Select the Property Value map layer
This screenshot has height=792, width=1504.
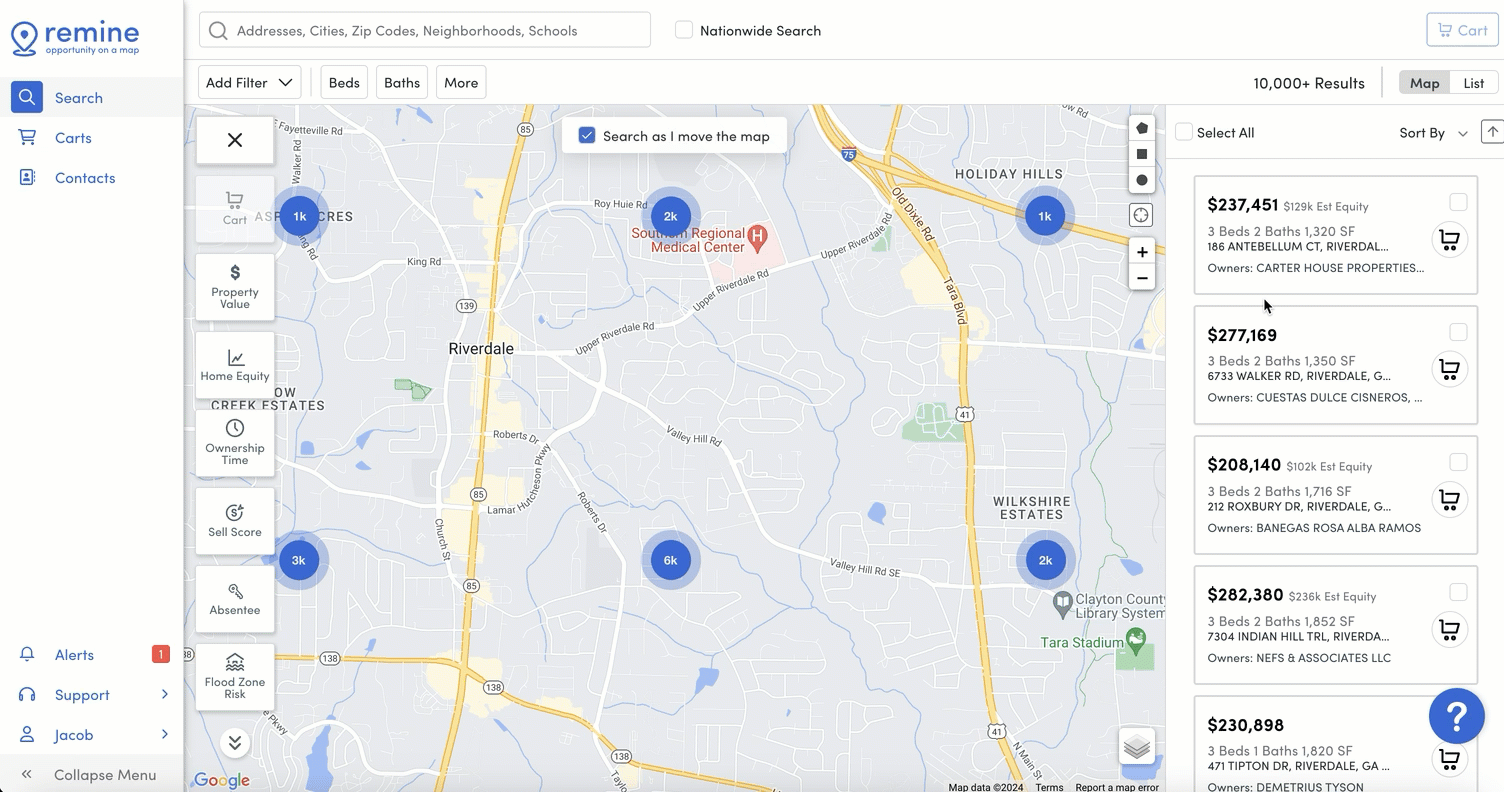click(235, 287)
